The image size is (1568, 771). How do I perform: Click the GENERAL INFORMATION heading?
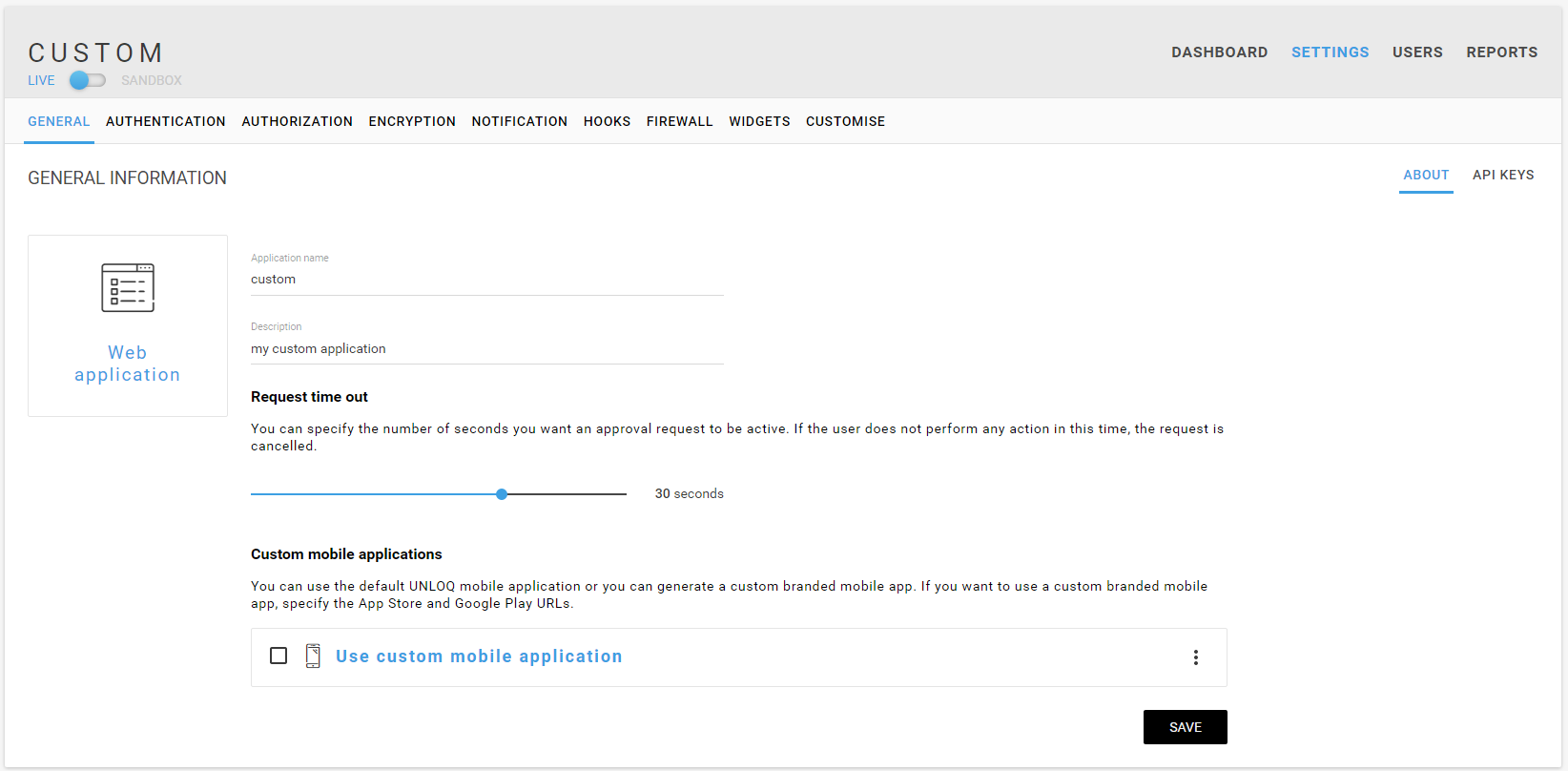127,177
